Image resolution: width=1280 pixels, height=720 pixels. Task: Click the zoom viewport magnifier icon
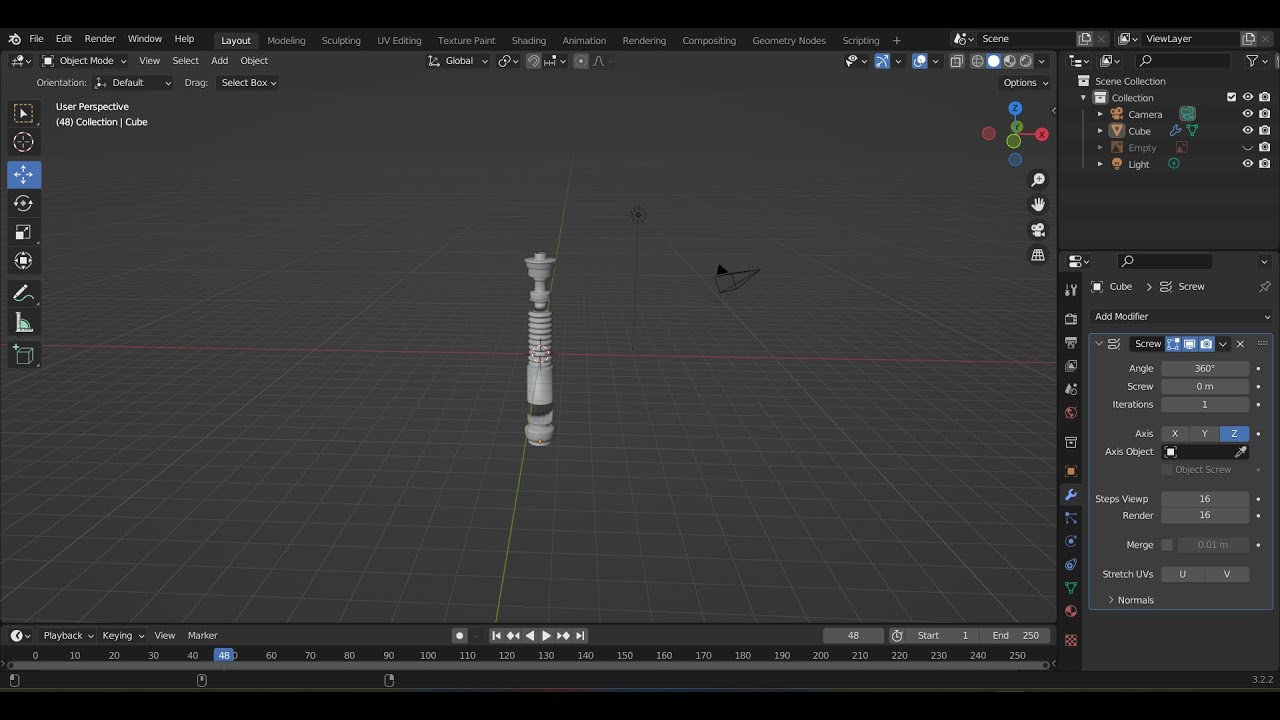click(1038, 180)
